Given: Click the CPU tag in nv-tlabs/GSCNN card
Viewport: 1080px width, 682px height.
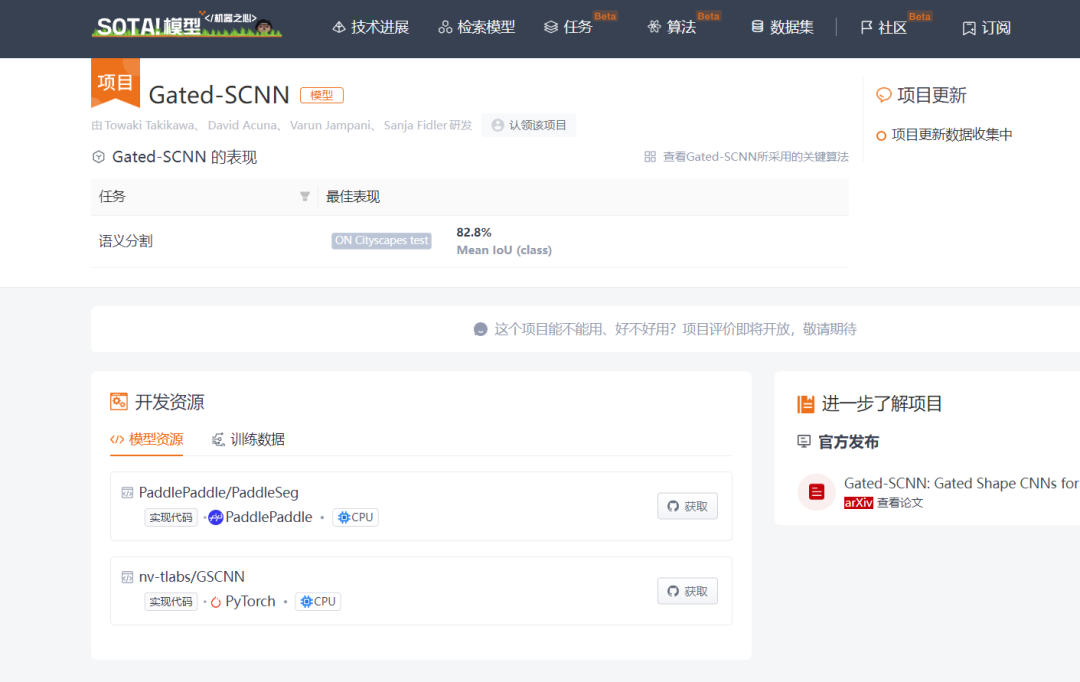Looking at the screenshot, I should [x=318, y=601].
